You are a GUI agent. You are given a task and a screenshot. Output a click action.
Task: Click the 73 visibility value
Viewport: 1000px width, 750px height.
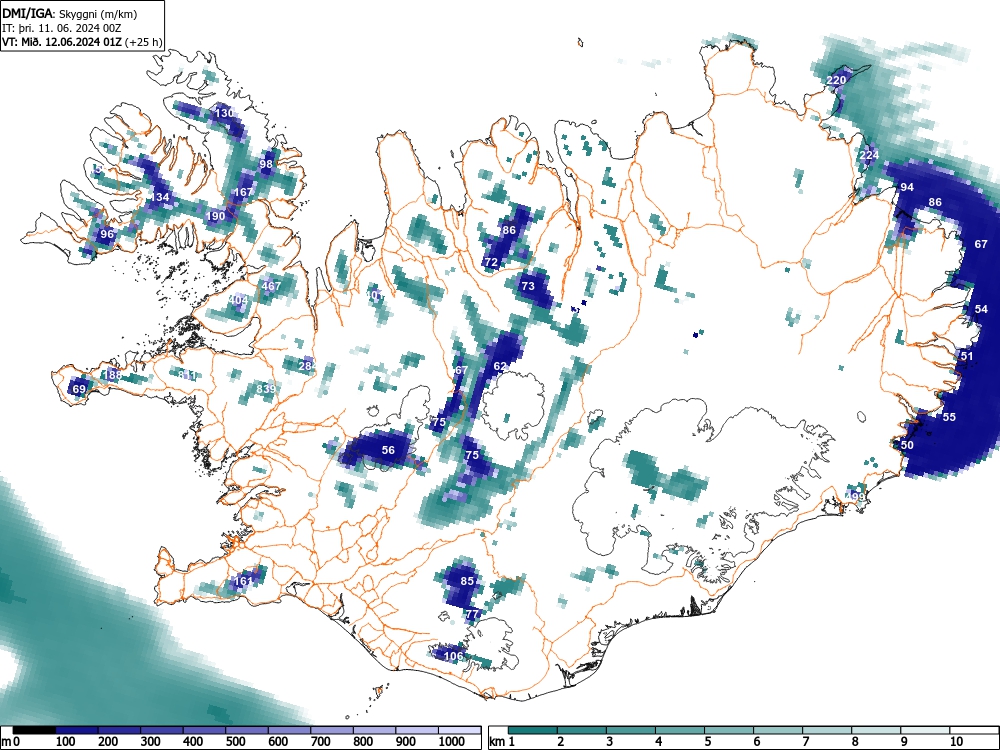pyautogui.click(x=528, y=286)
